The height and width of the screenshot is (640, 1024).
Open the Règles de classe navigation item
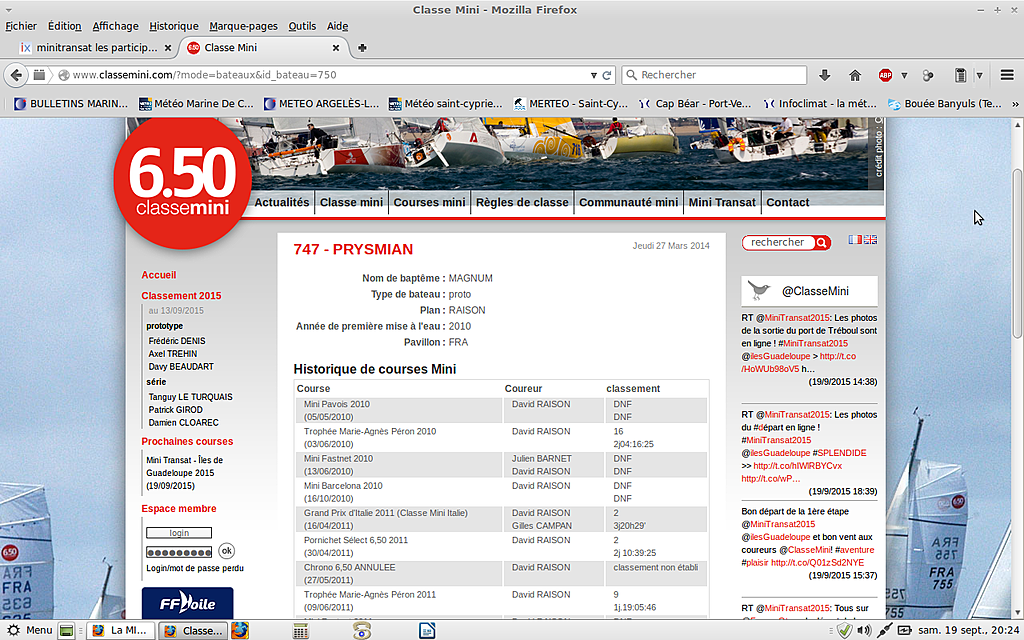tap(522, 202)
